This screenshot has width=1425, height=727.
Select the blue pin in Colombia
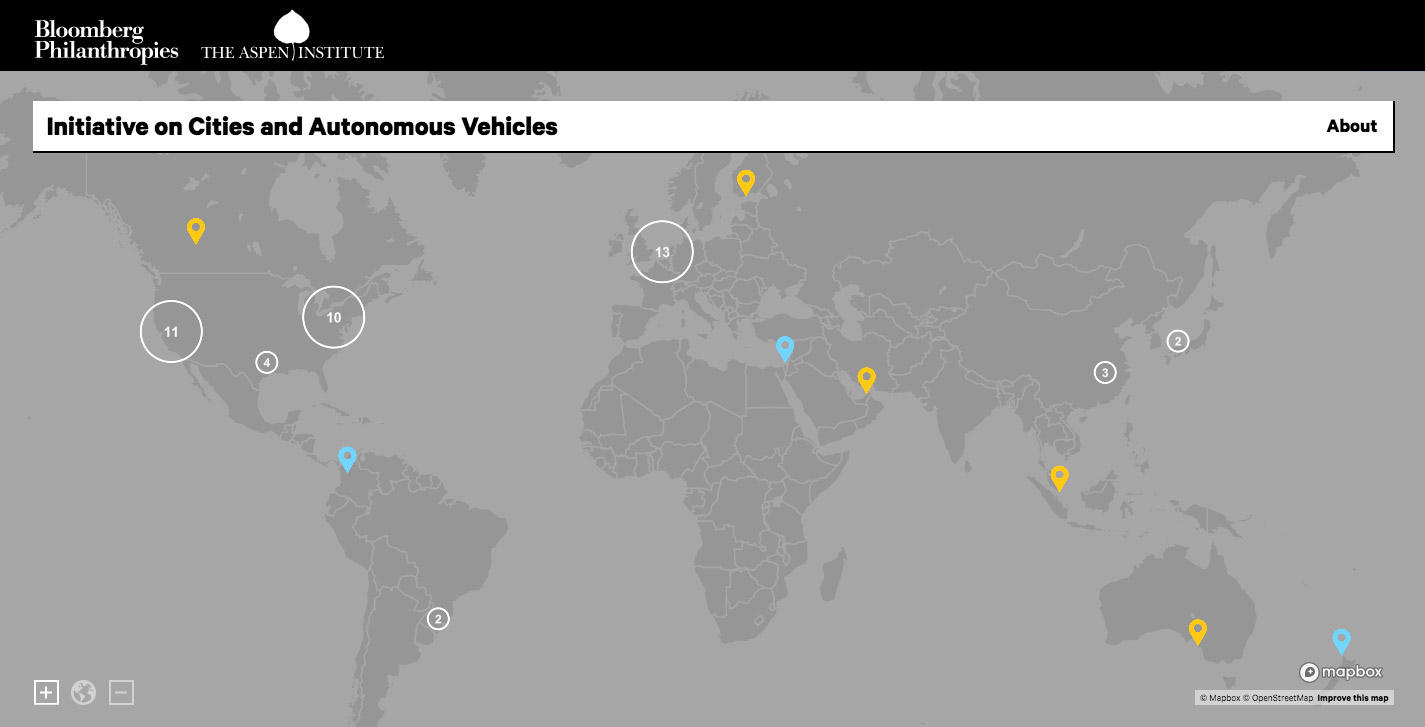(x=347, y=458)
